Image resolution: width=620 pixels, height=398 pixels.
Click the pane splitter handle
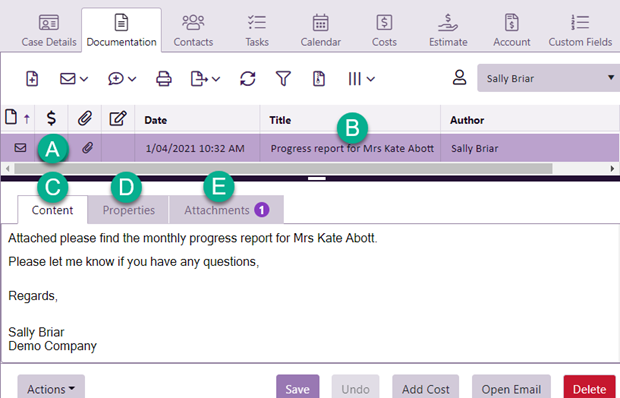317,179
